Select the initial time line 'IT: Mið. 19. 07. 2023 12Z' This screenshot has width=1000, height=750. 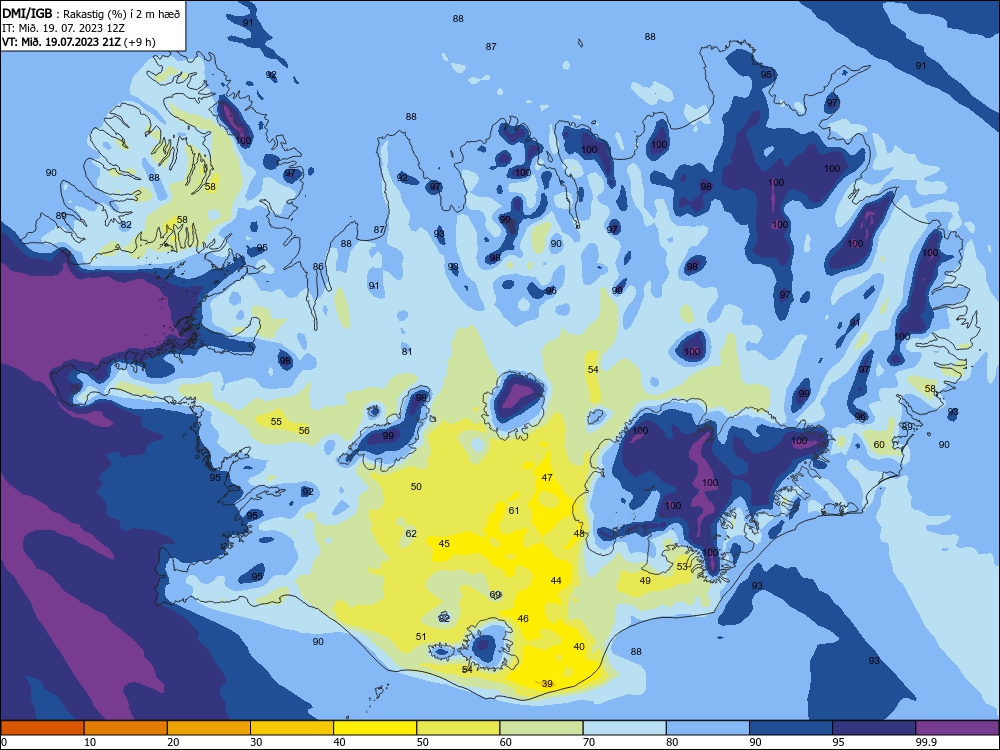coord(63,28)
